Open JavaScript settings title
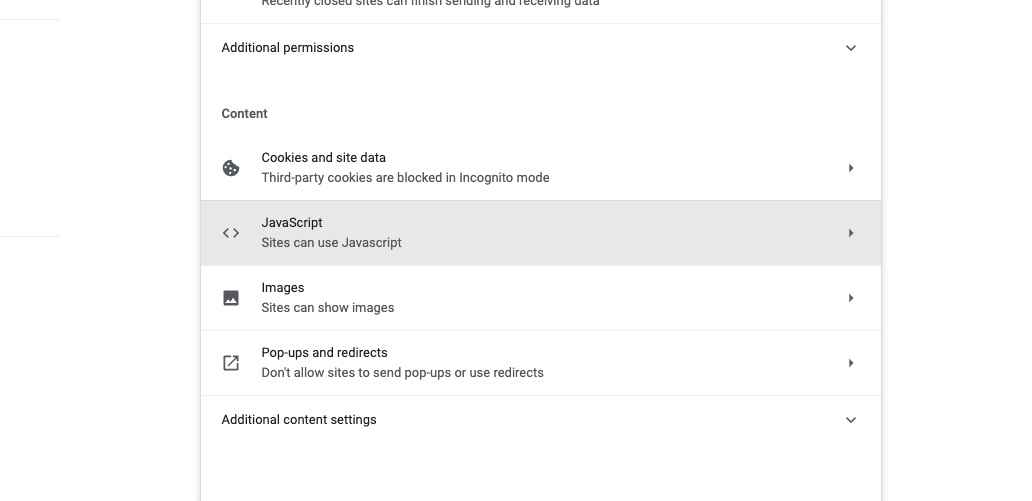This screenshot has width=1032, height=501. tap(292, 223)
